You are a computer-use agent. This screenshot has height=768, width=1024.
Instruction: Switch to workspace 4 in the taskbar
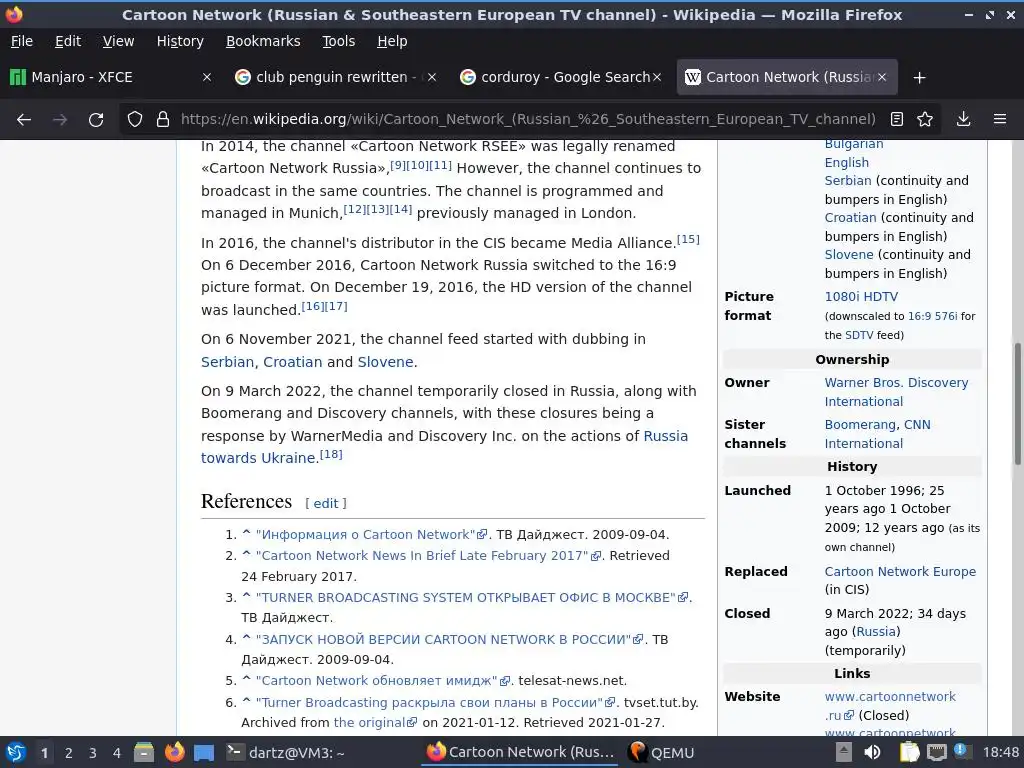(116, 753)
